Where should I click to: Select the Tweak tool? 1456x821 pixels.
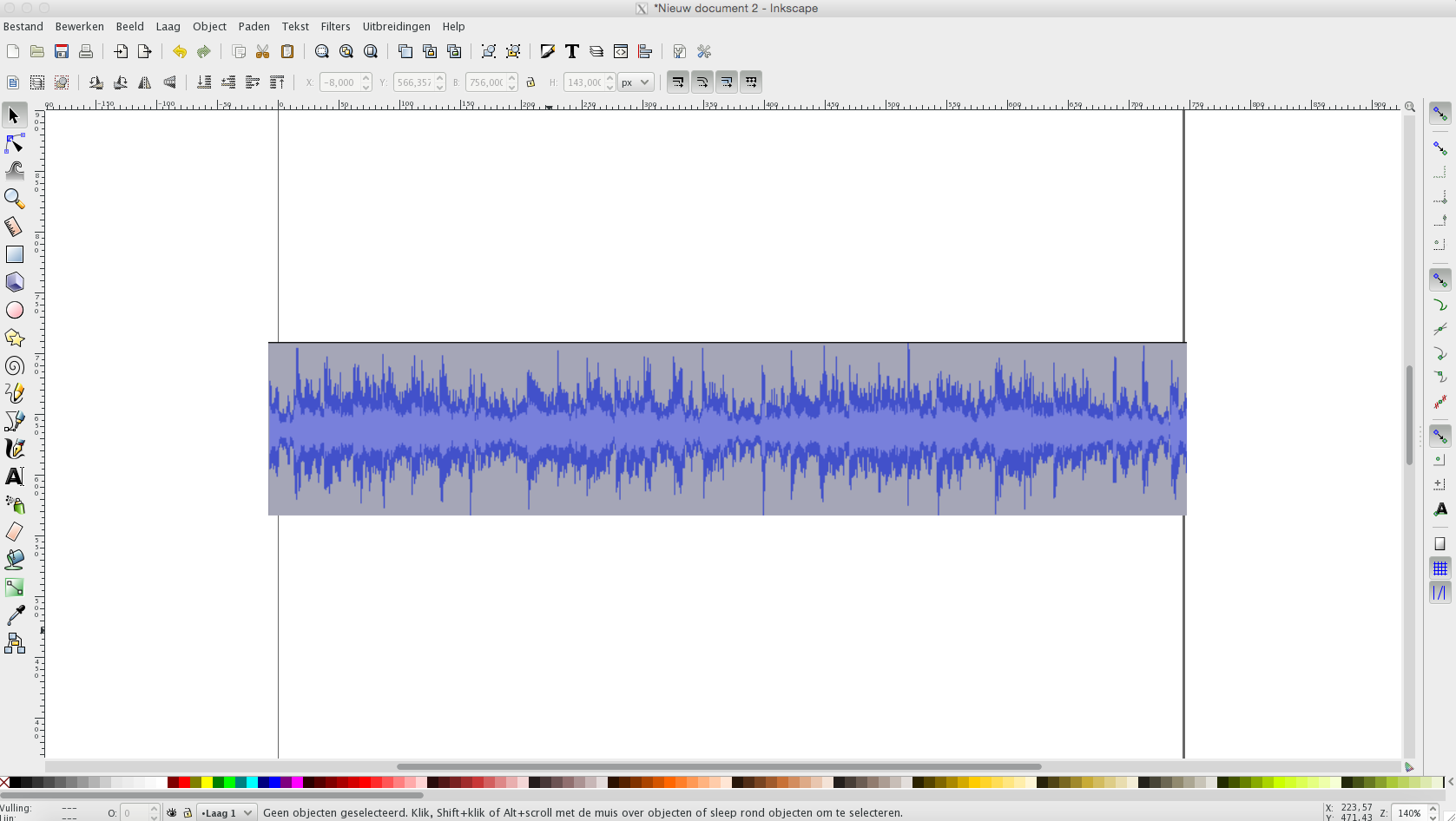(x=14, y=171)
